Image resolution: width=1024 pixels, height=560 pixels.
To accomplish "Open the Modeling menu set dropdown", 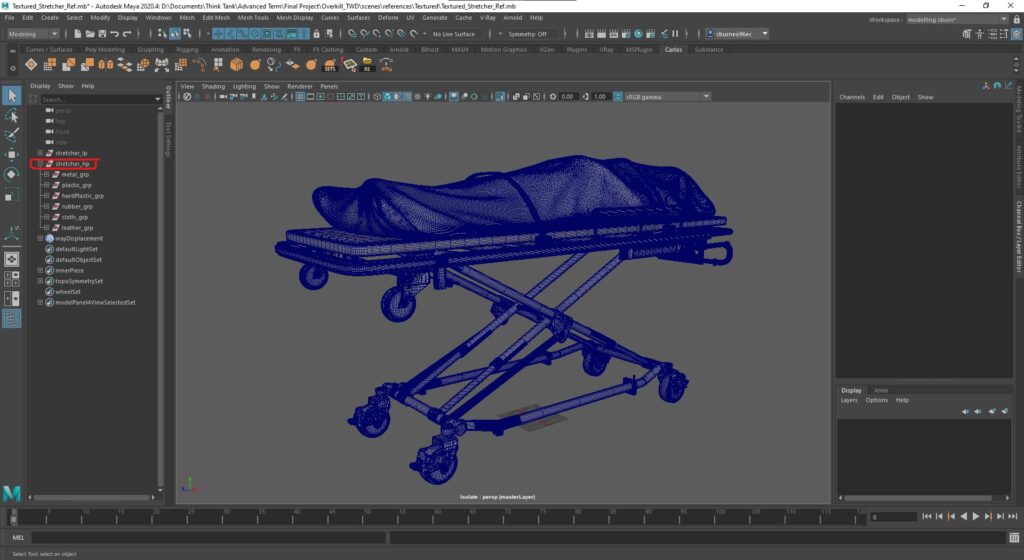I will click(33, 34).
